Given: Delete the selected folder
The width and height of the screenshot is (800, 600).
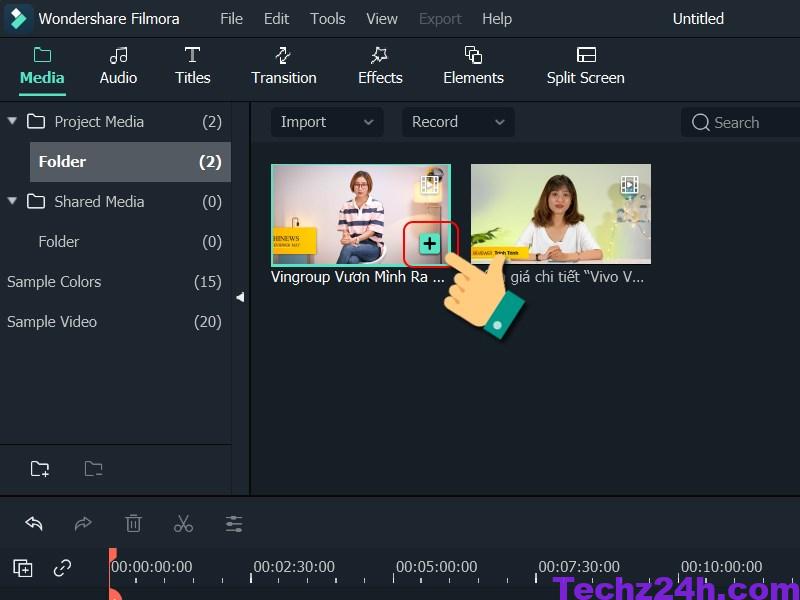Looking at the screenshot, I should point(93,468).
